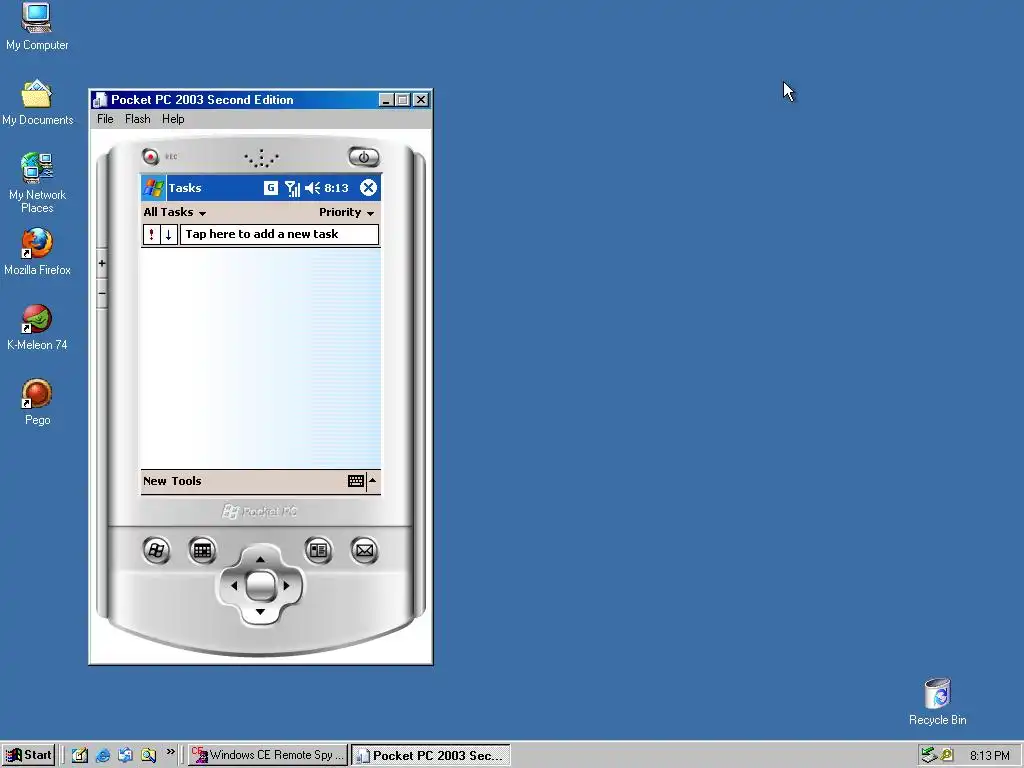Viewport: 1024px width, 768px height.
Task: Click the D-pad down arrow
Action: coord(260,612)
